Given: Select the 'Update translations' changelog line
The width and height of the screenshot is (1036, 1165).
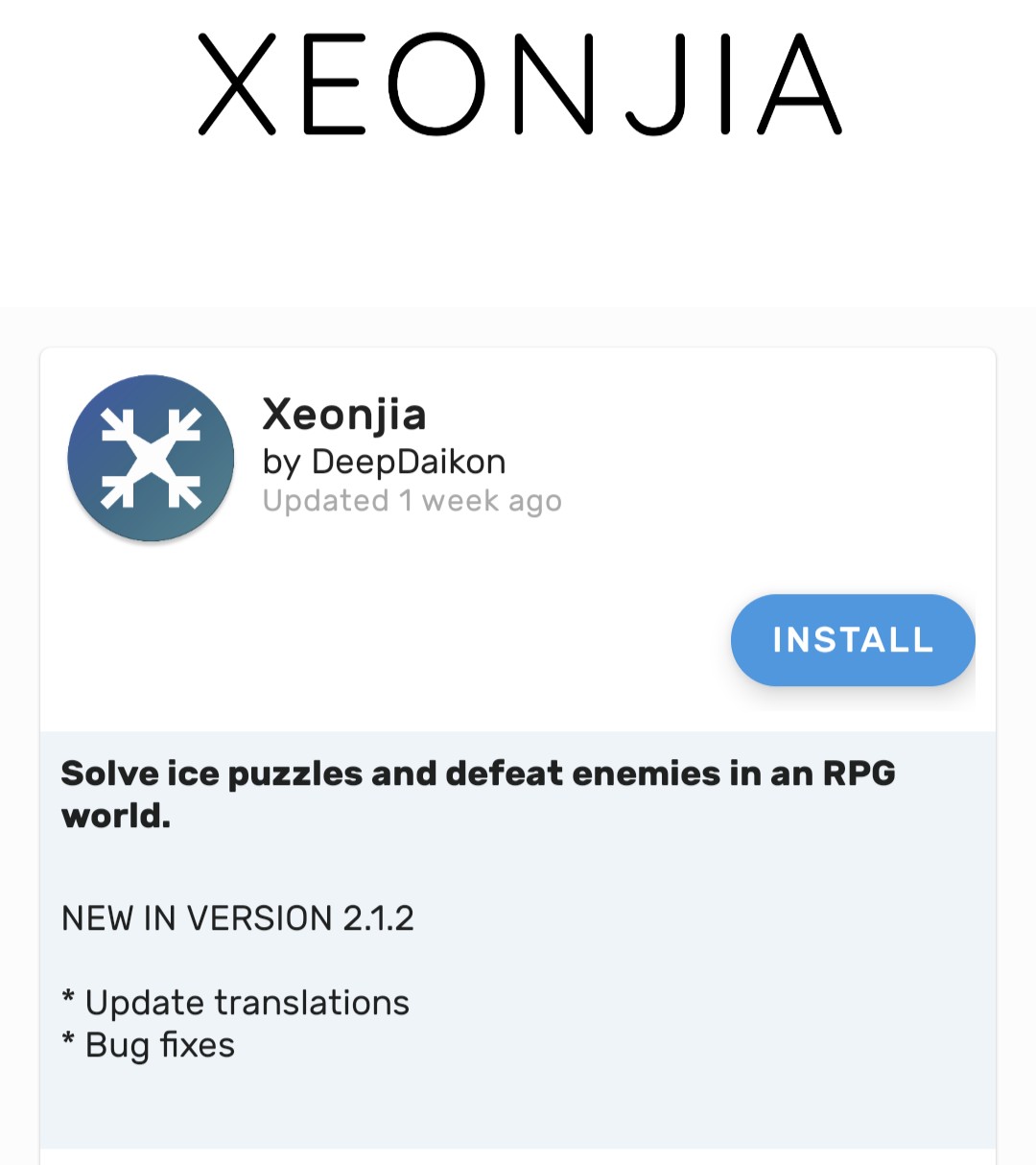Looking at the screenshot, I should tap(247, 1003).
